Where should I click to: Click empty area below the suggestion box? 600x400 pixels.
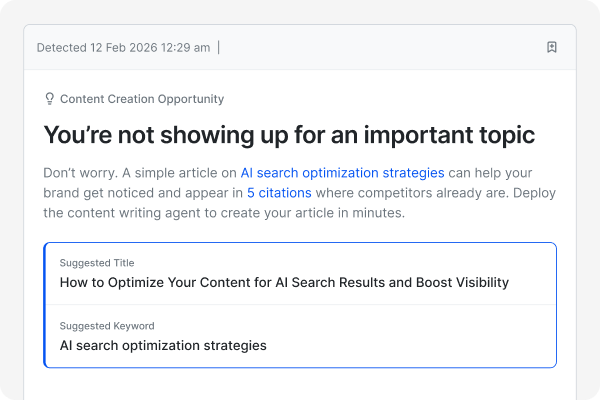300,385
